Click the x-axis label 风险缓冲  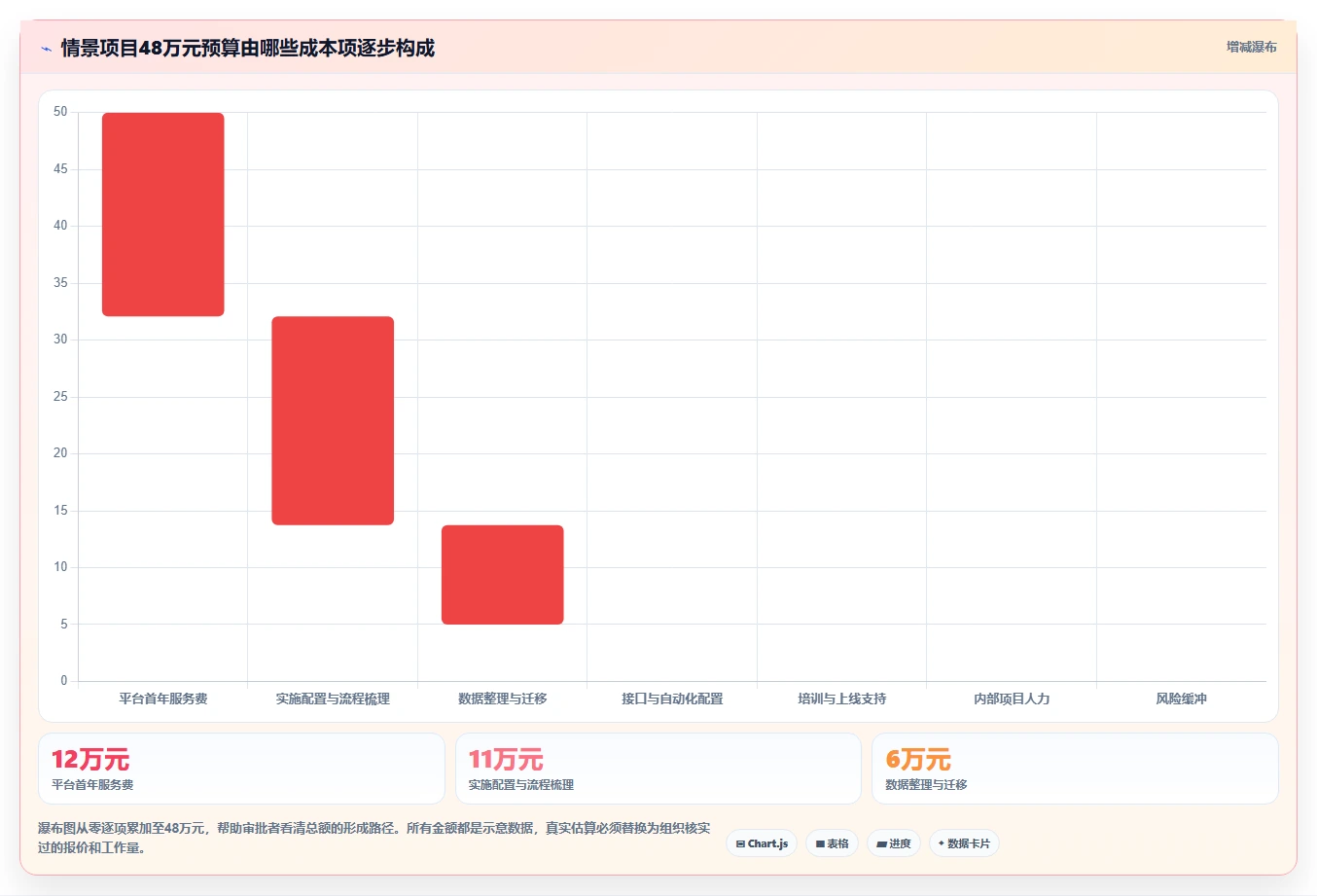coord(1181,699)
